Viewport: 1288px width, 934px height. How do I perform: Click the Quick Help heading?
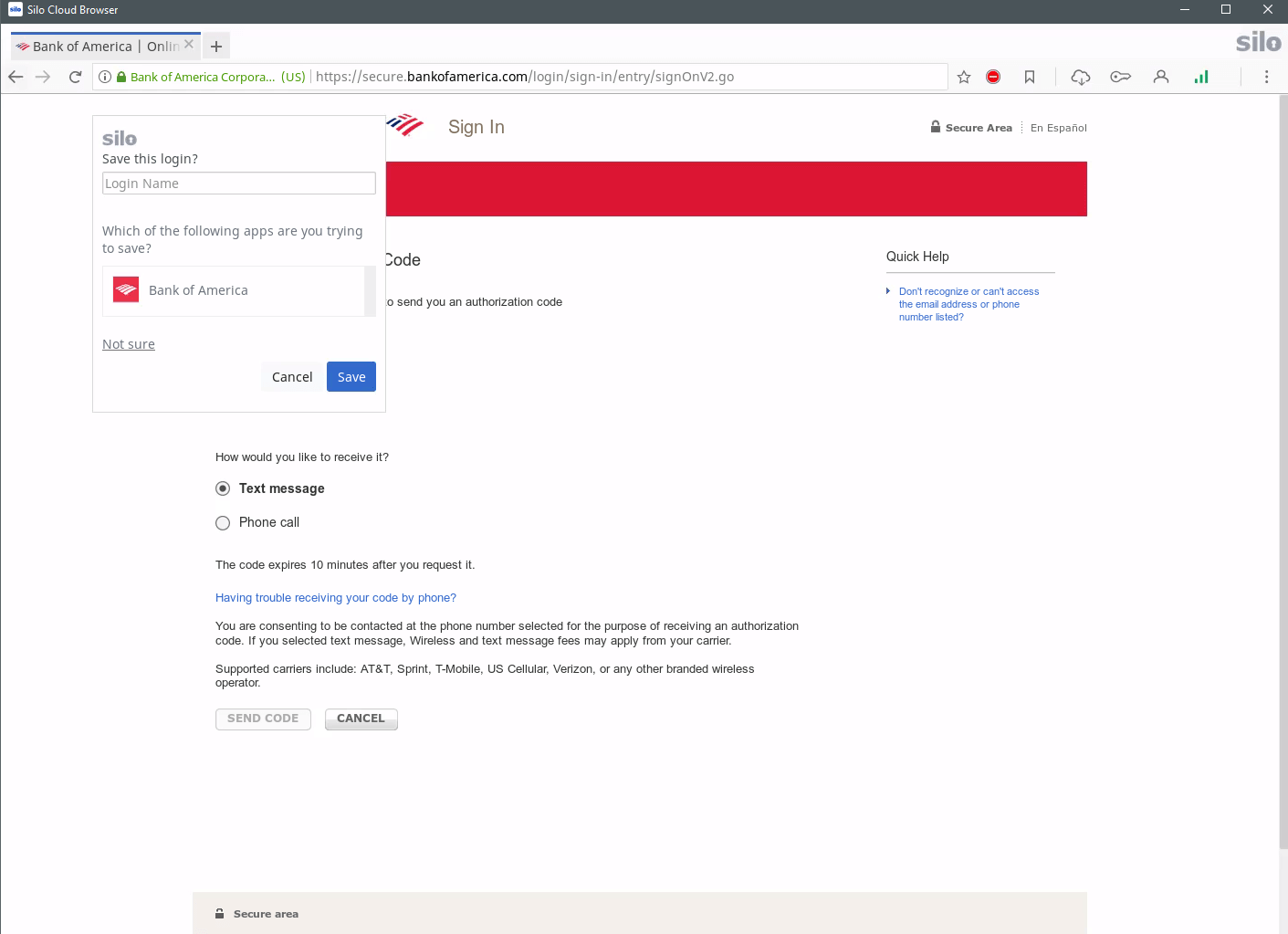pyautogui.click(x=917, y=257)
